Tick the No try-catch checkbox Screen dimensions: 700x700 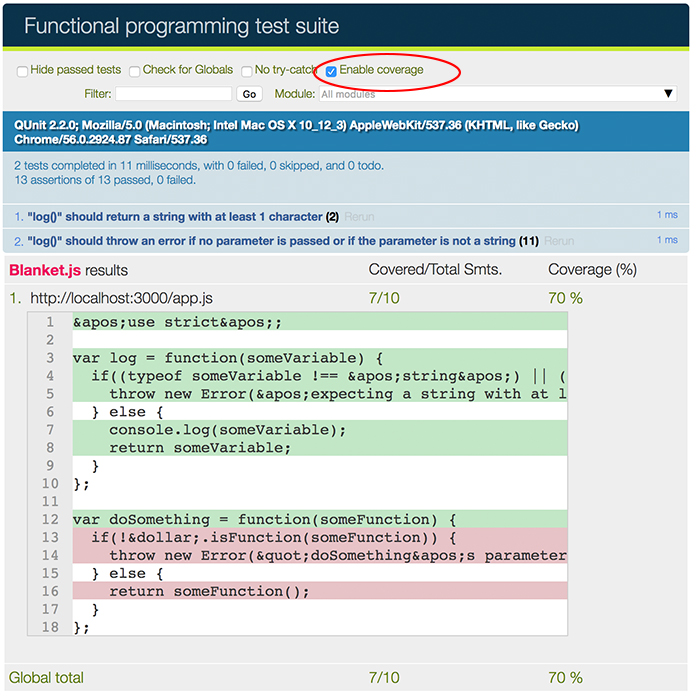246,71
